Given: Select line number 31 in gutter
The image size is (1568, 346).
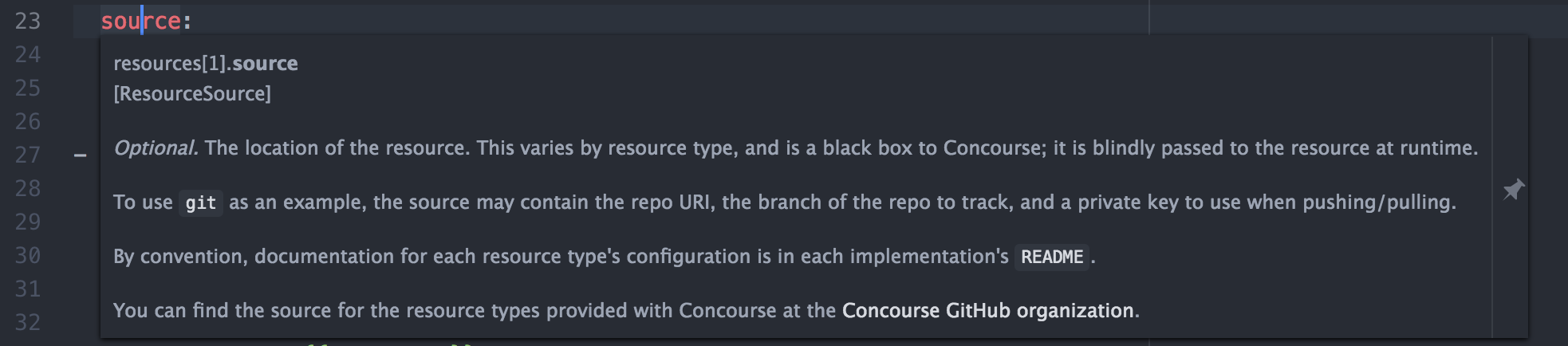Looking at the screenshot, I should 28,289.
